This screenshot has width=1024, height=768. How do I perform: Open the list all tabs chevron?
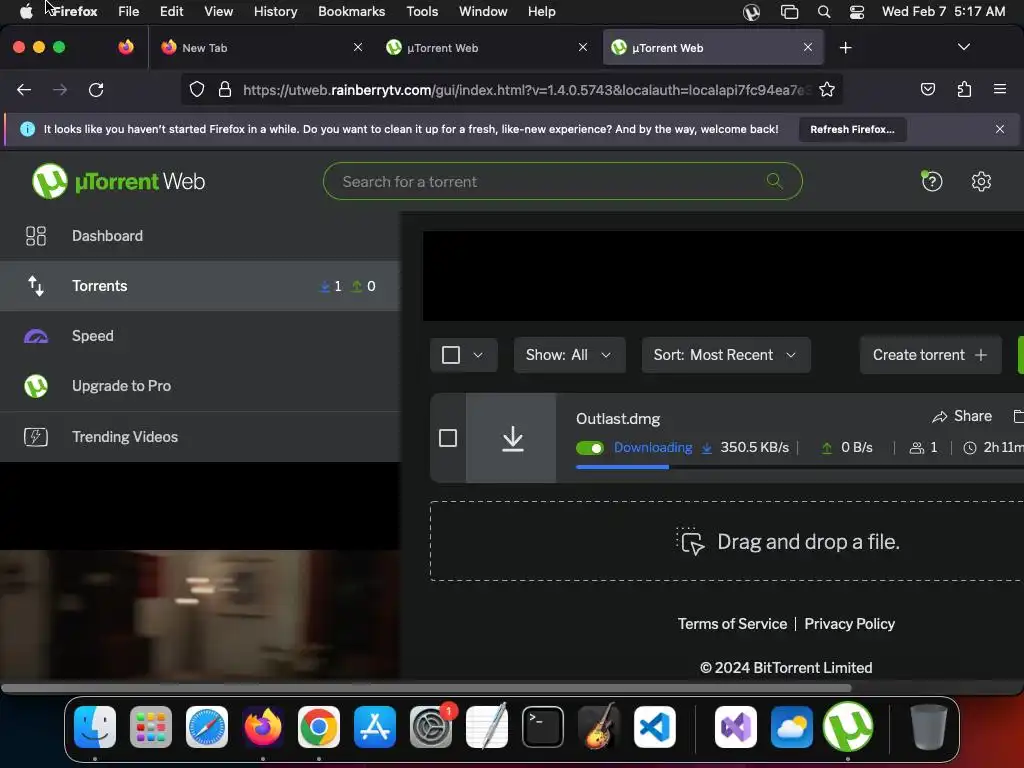point(963,47)
